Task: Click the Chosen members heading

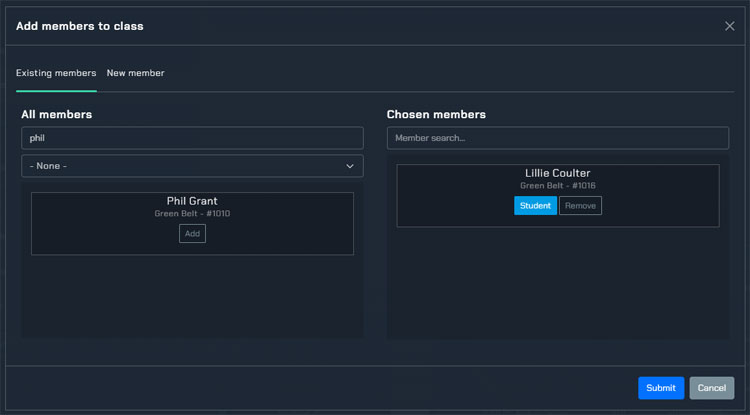Action: coord(436,115)
